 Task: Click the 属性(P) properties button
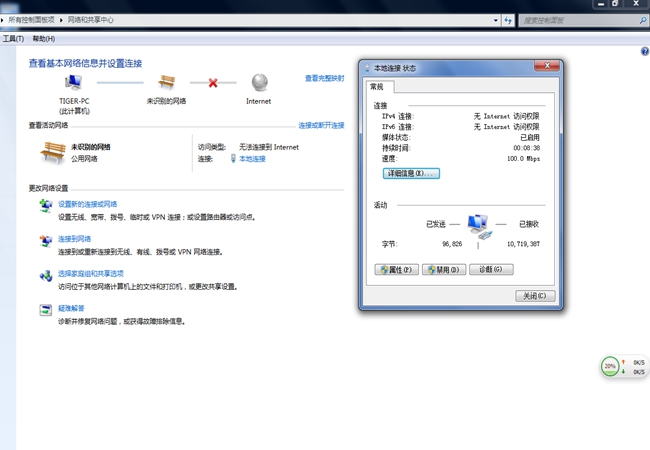click(396, 270)
